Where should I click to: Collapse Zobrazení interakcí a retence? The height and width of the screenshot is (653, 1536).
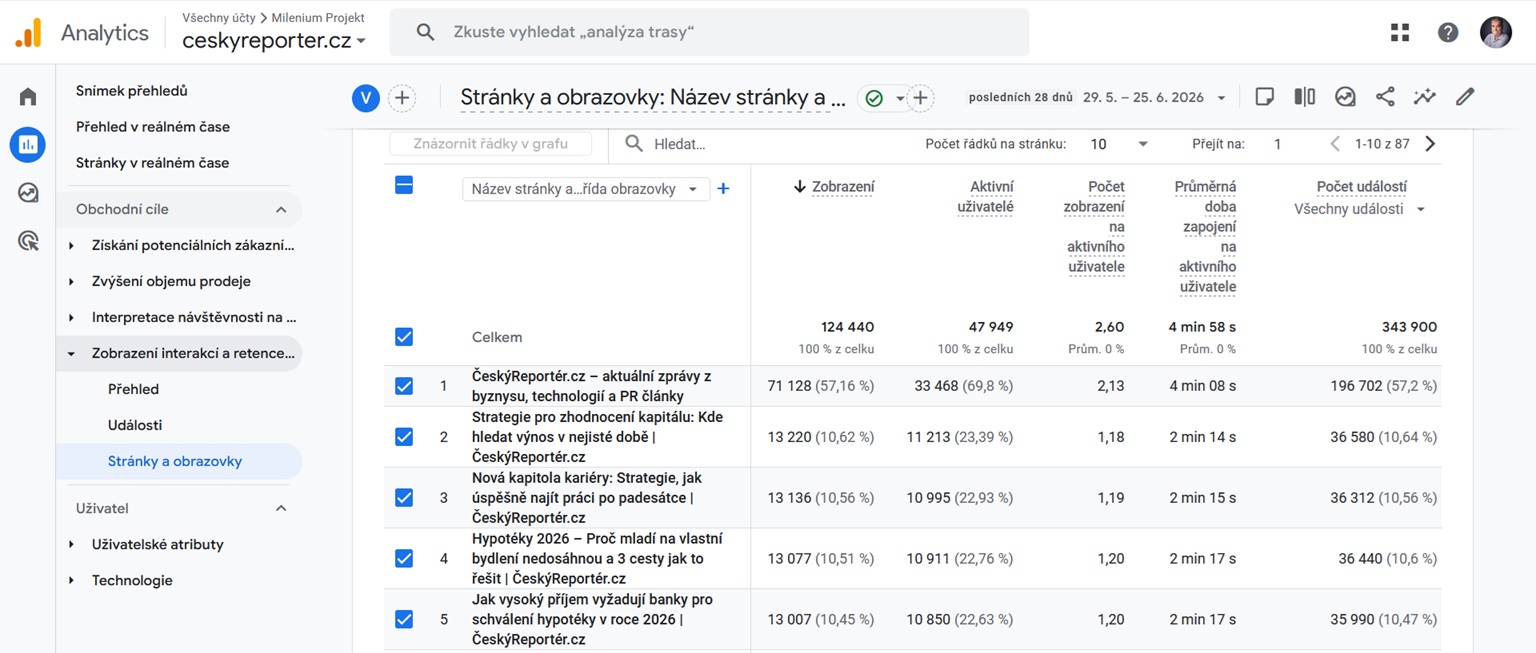(x=71, y=353)
